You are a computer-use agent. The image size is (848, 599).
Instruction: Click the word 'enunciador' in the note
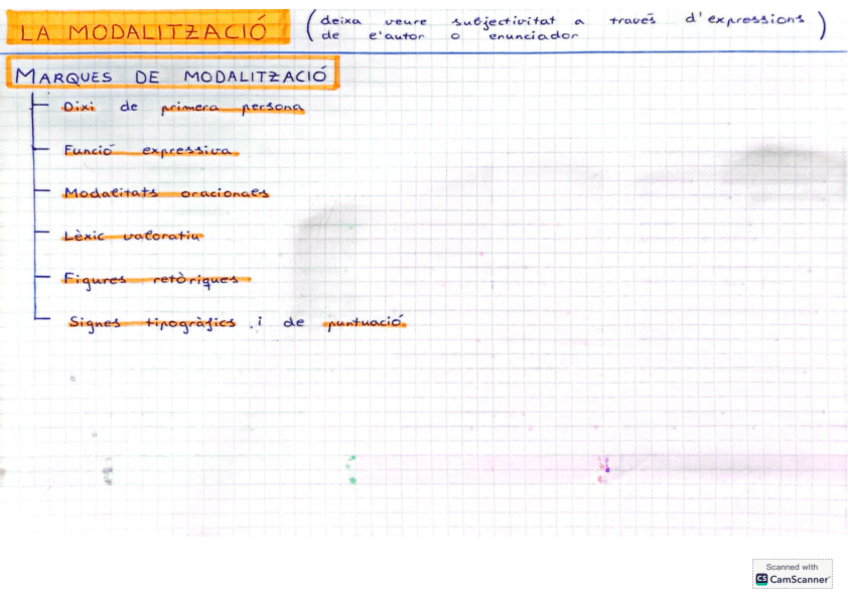coord(533,36)
